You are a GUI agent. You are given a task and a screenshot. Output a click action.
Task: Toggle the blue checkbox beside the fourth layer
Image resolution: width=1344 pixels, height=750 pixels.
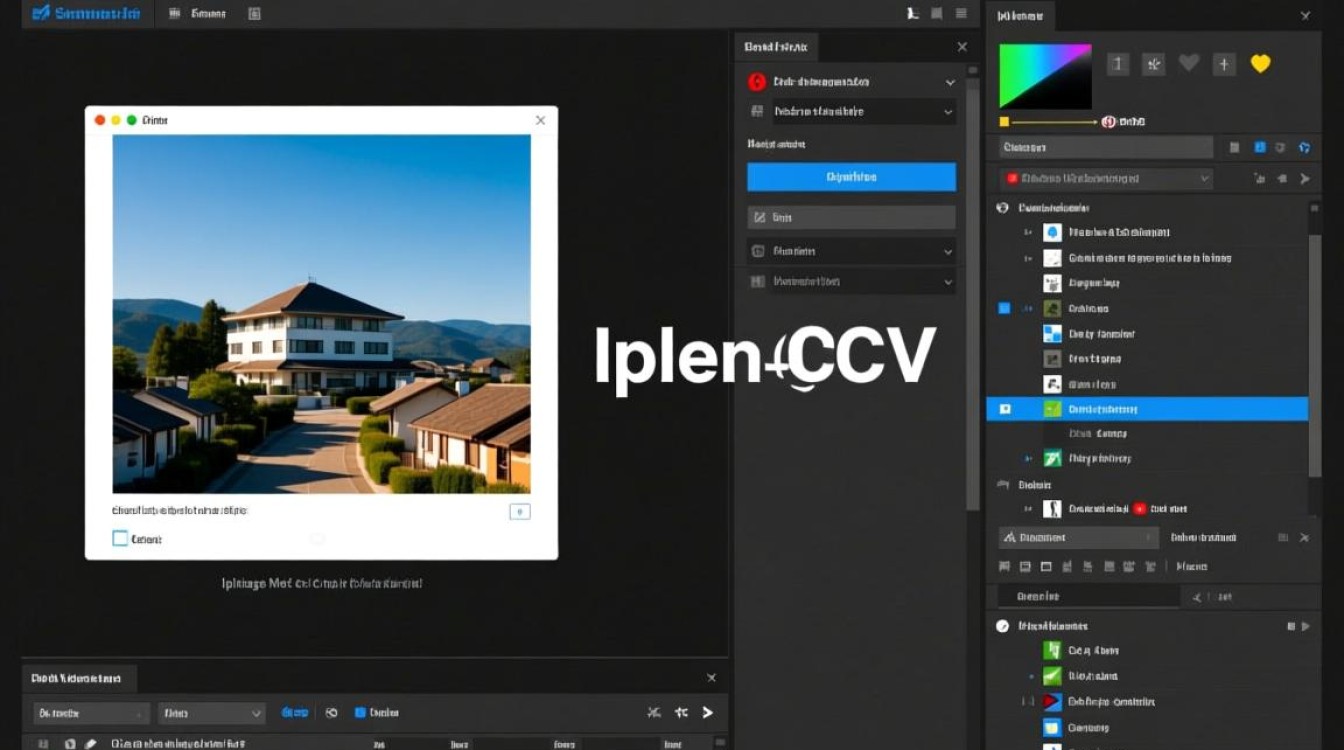click(1003, 308)
